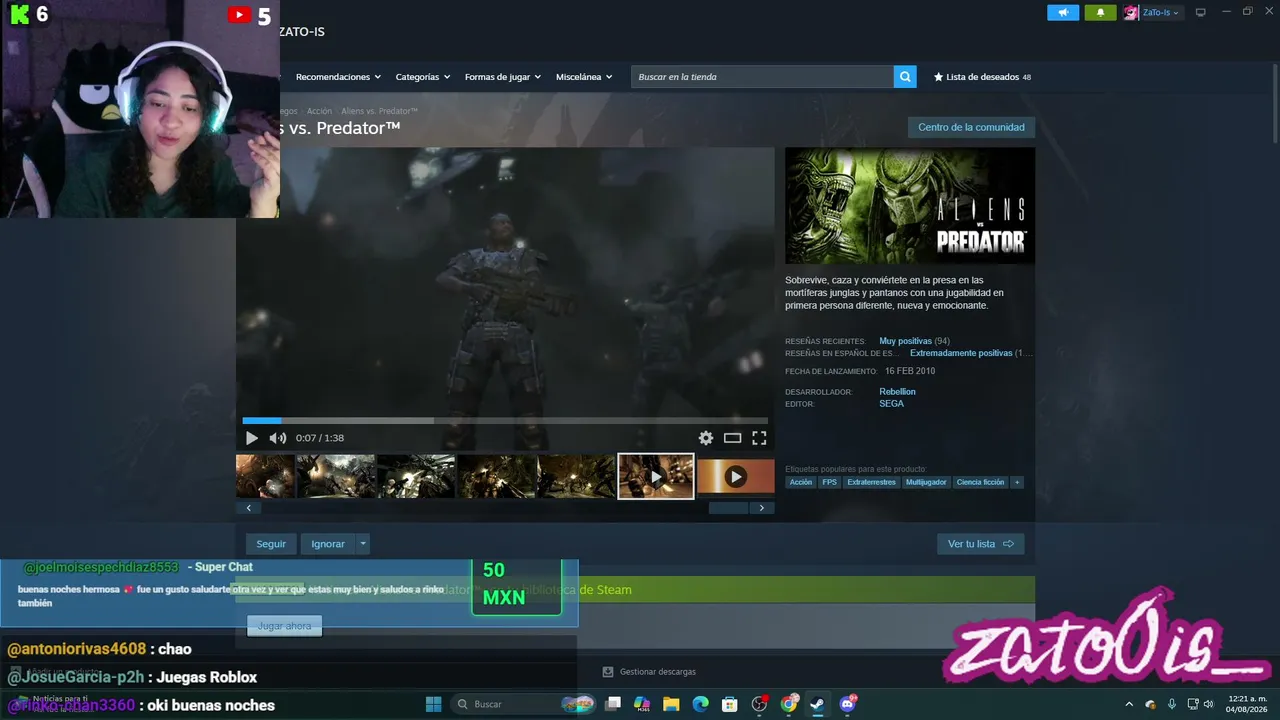1280x720 pixels.
Task: Open publisher SEGA link
Action: click(x=891, y=404)
